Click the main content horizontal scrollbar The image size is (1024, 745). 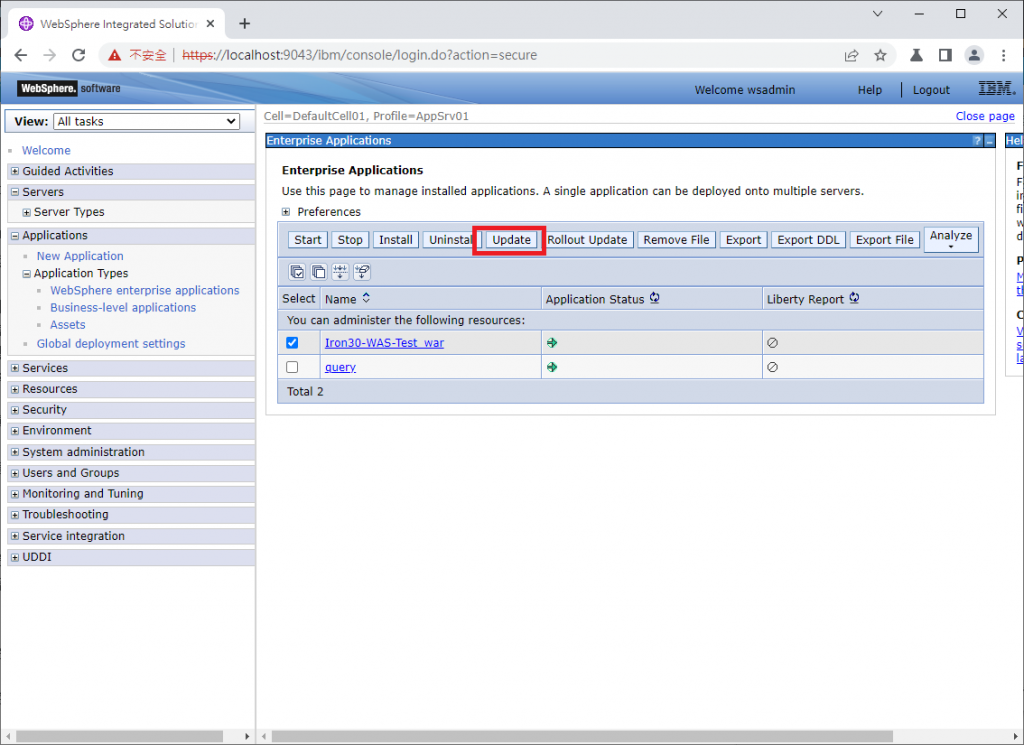point(582,737)
